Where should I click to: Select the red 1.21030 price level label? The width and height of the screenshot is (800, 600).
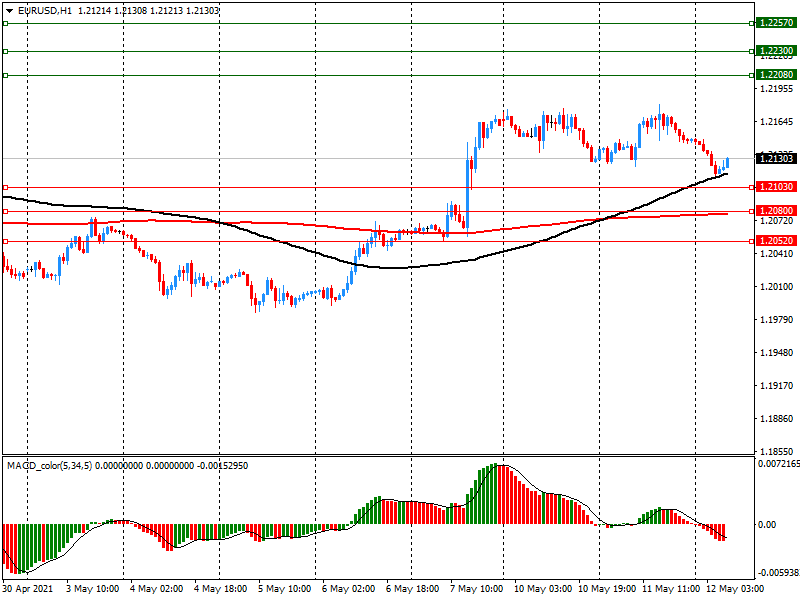tap(776, 187)
